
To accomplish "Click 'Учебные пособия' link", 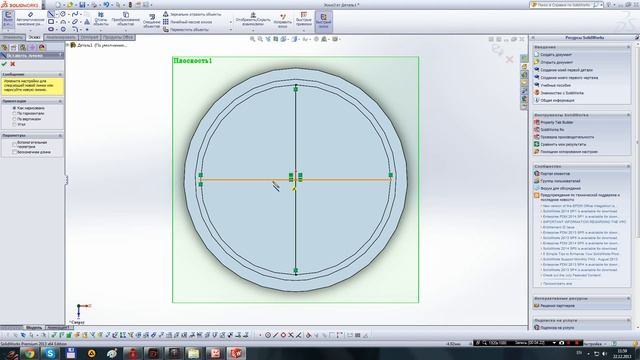I will [556, 85].
